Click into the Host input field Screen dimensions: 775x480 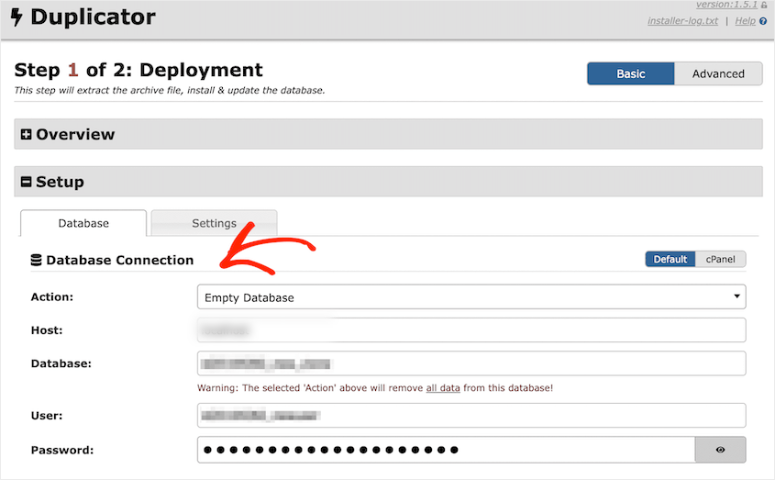[x=472, y=330]
